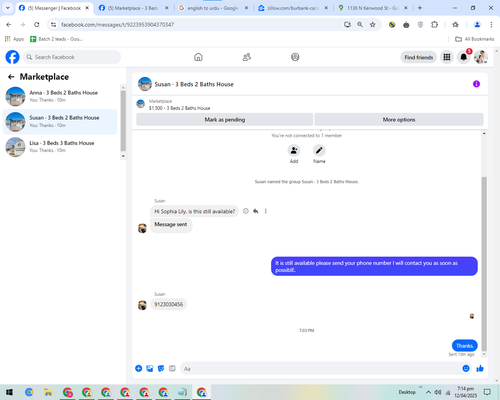Open the Facebook menu grid icon
The height and width of the screenshot is (400, 500).
point(447,57)
